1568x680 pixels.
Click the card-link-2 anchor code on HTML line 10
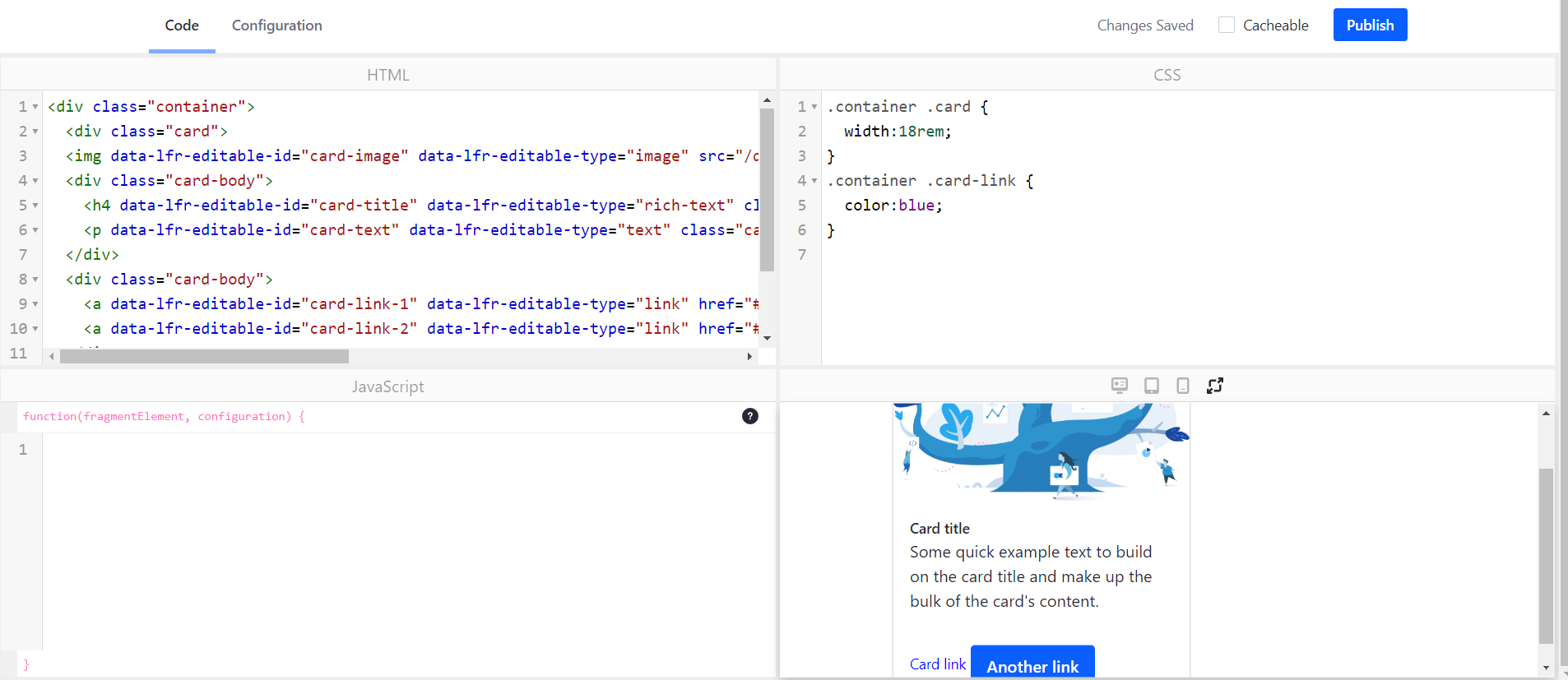[421, 329]
